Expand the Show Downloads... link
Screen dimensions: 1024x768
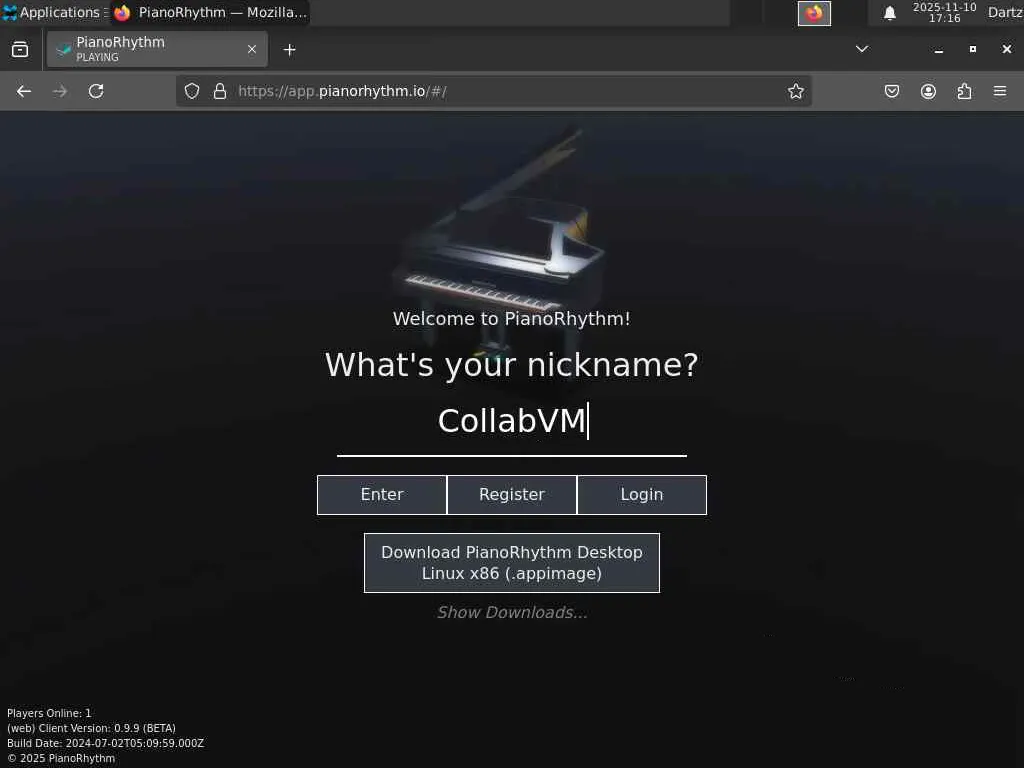(512, 613)
